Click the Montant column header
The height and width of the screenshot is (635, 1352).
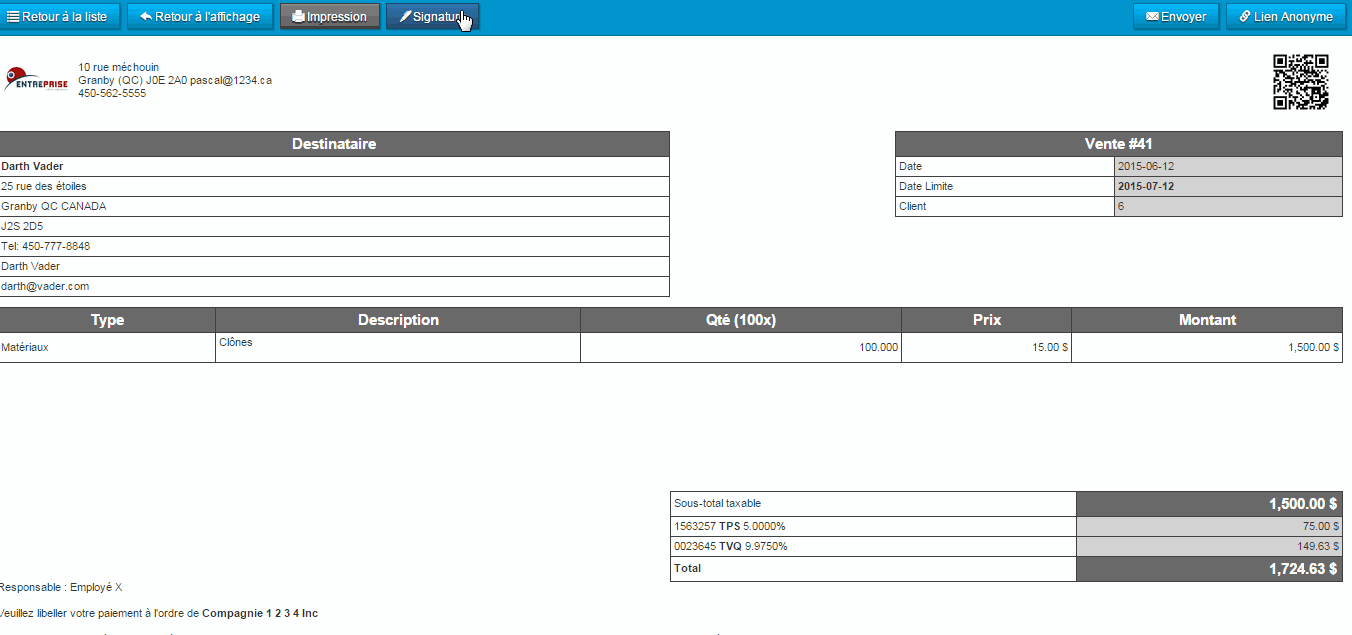pos(1207,320)
